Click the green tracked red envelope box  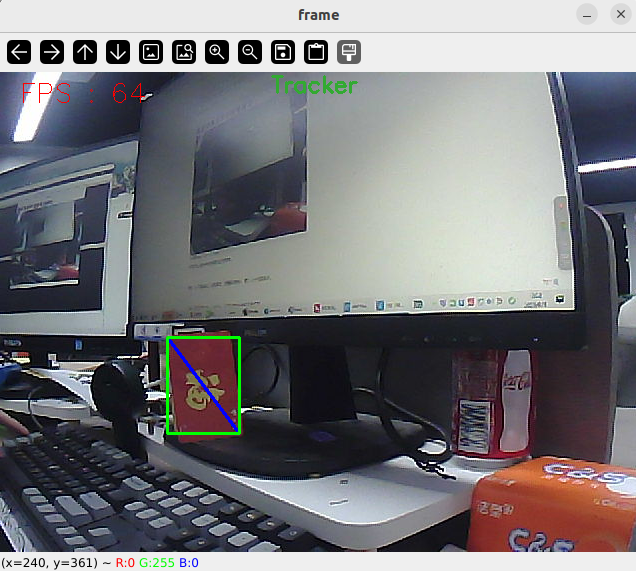(204, 385)
